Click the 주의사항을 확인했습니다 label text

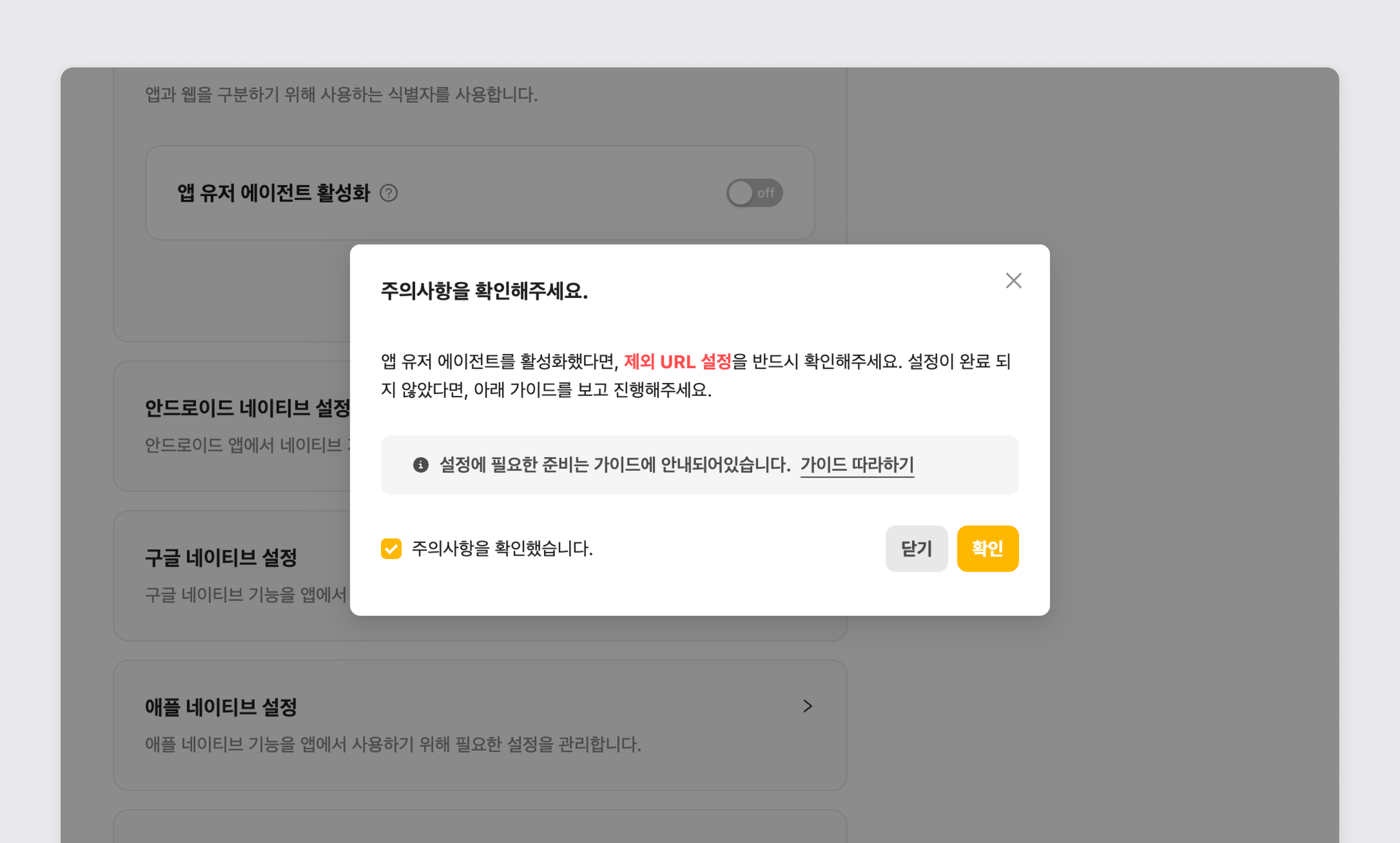pyautogui.click(x=502, y=549)
